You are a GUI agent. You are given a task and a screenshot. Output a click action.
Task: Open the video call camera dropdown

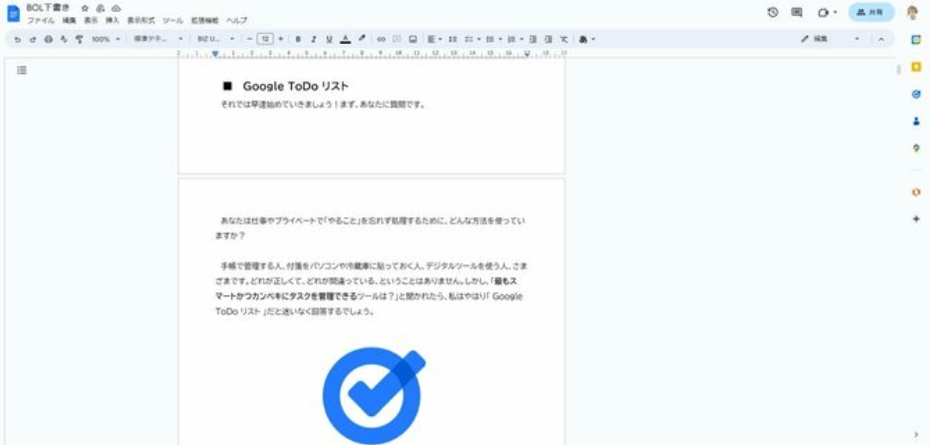[827, 12]
